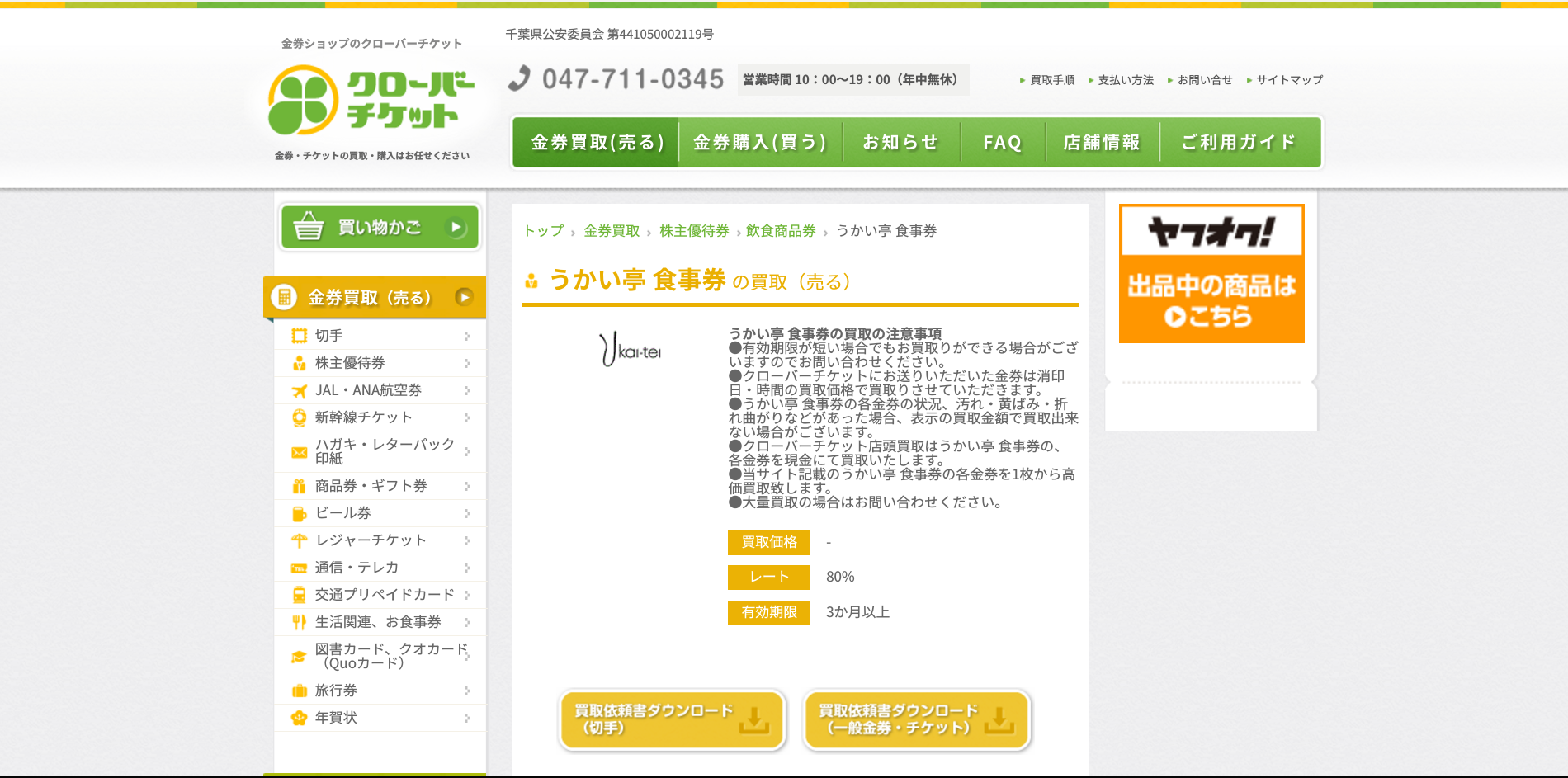Viewport: 1568px width, 778px height.
Task: Click the graduation cap icon for 図書カード
Action: [x=299, y=657]
